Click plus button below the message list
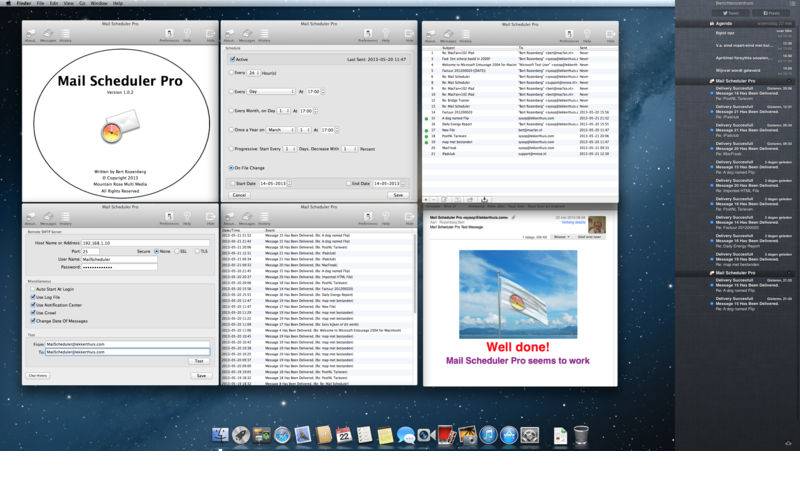Viewport: 800px width, 500px height. coord(426,199)
